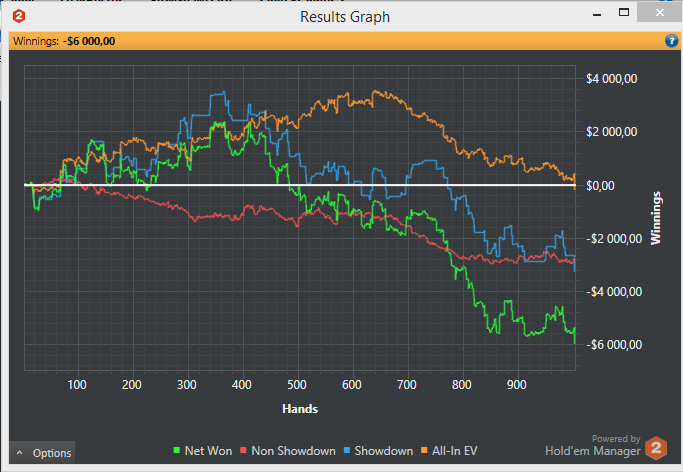Click the Showdown legend label

[x=383, y=451]
